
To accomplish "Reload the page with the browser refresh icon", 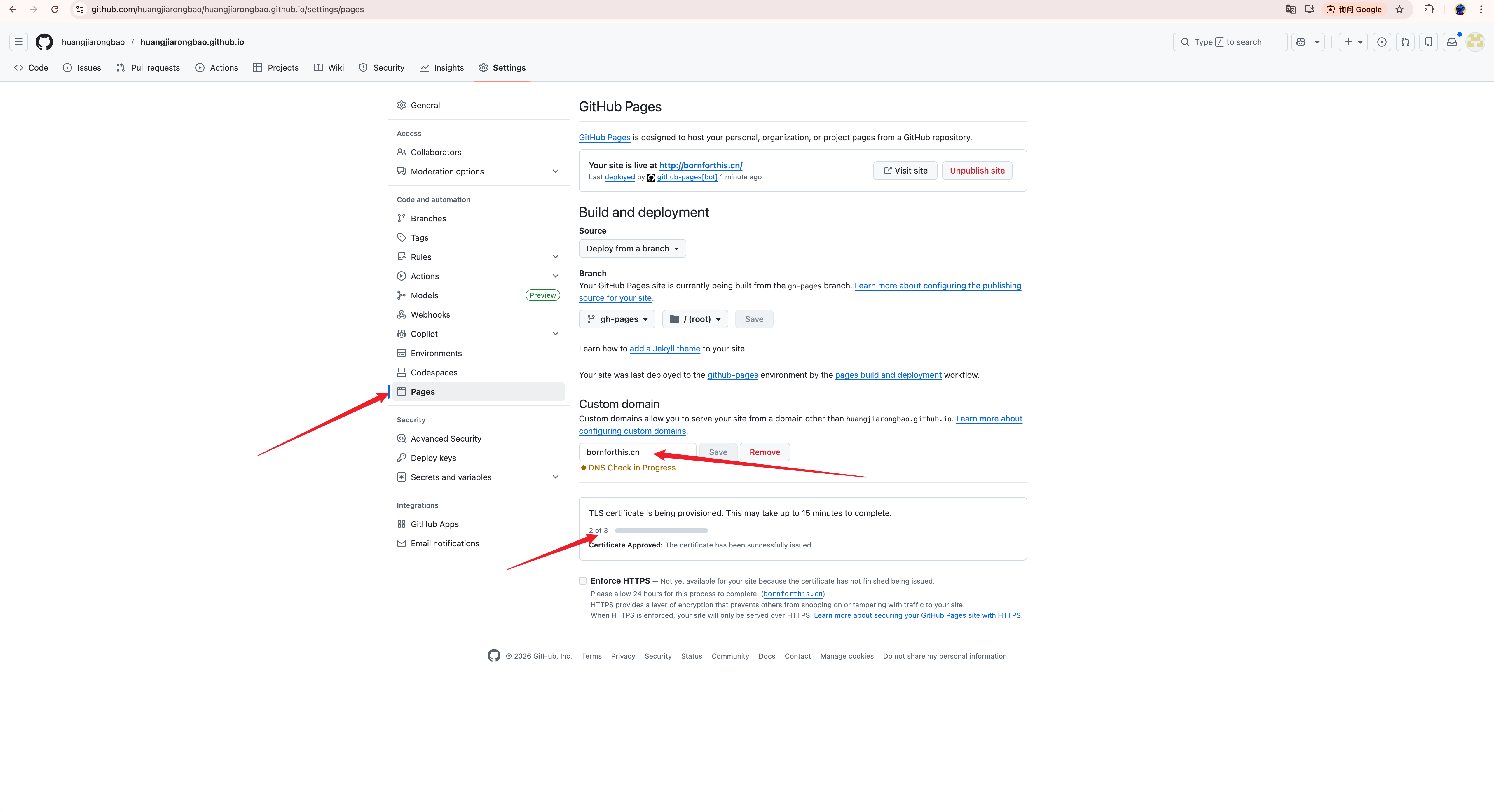I will pyautogui.click(x=55, y=9).
